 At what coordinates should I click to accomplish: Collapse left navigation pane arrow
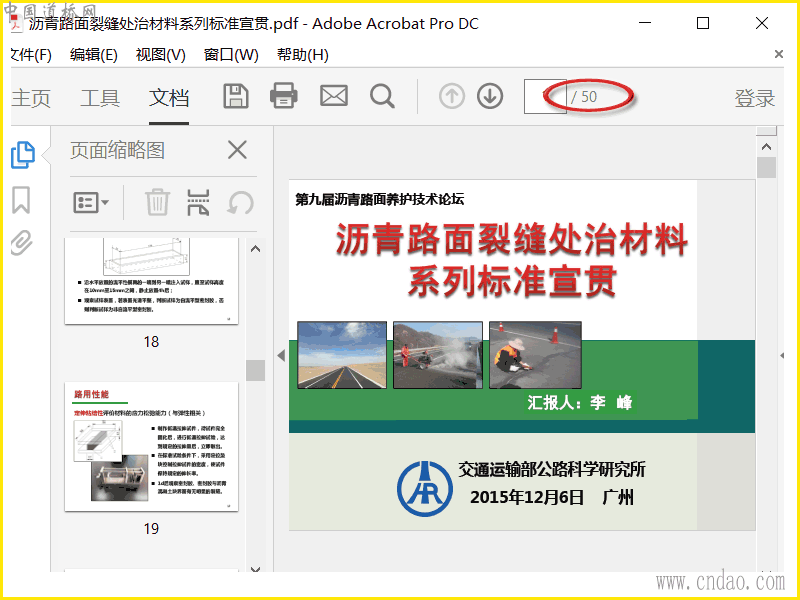(281, 356)
